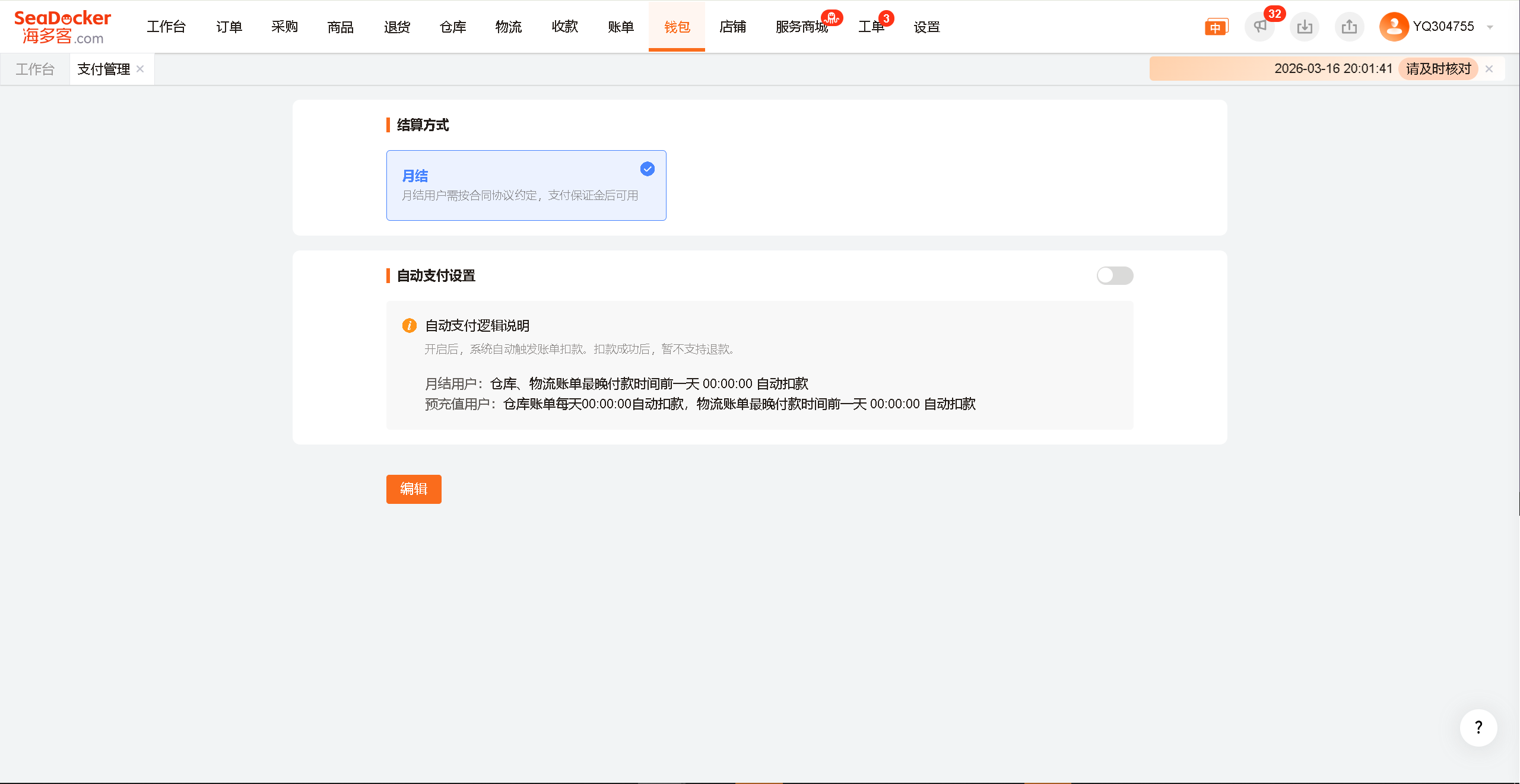Click the 请及时核对 reminder button
This screenshot has width=1520, height=784.
click(1438, 69)
